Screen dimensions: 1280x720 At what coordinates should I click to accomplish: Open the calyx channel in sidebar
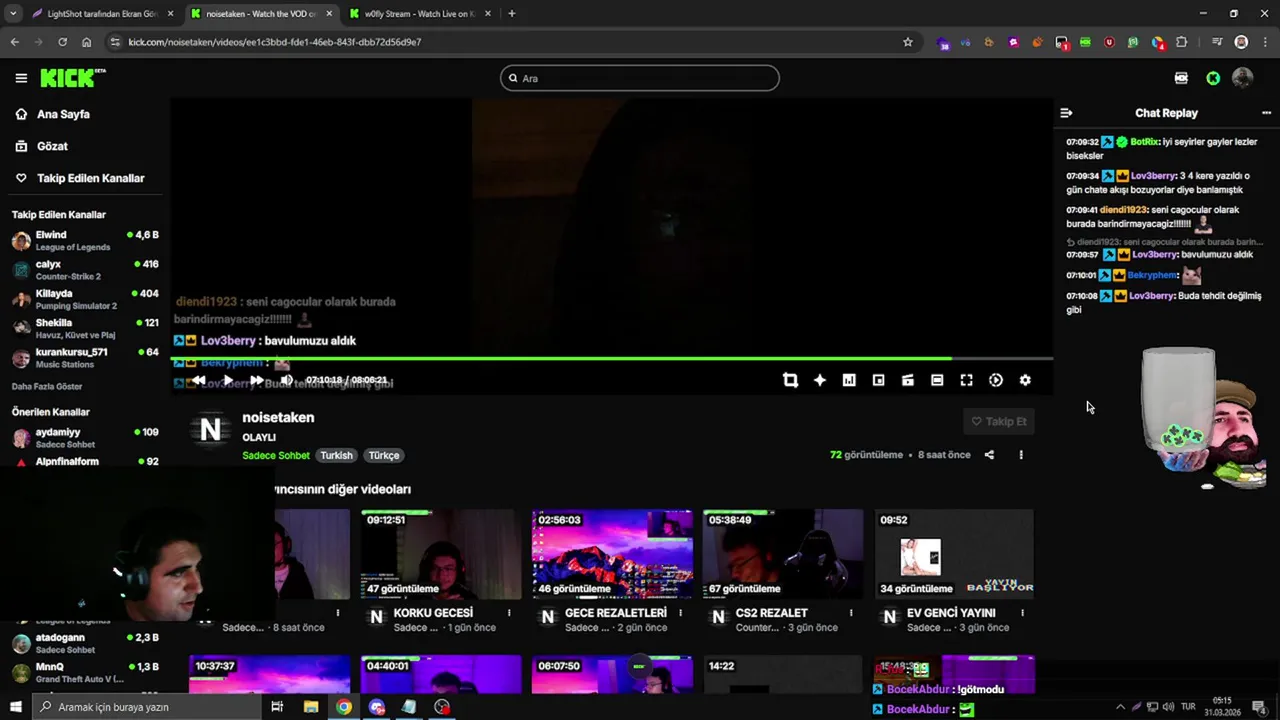(x=85, y=270)
